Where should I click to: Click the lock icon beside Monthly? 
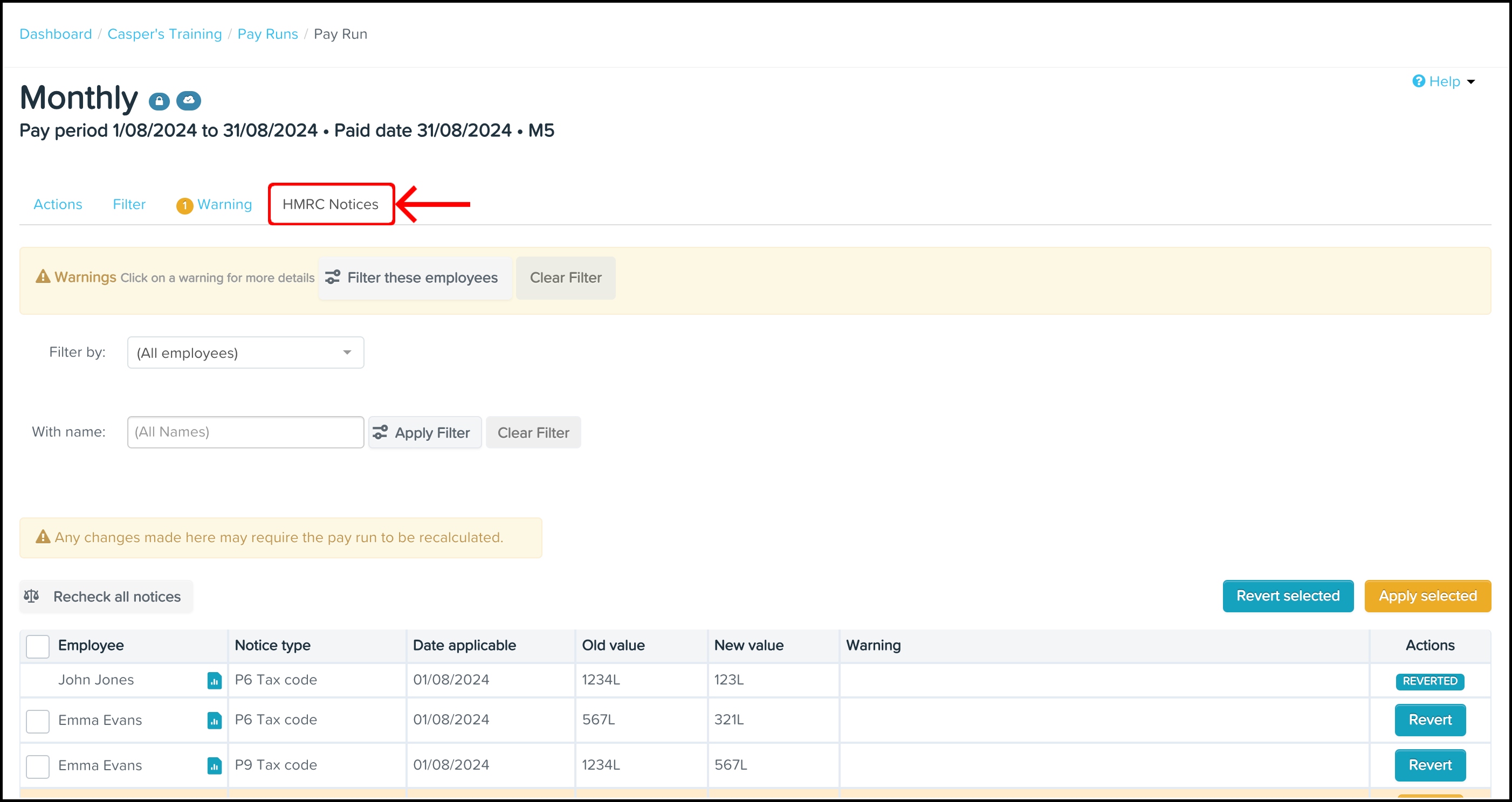(159, 101)
